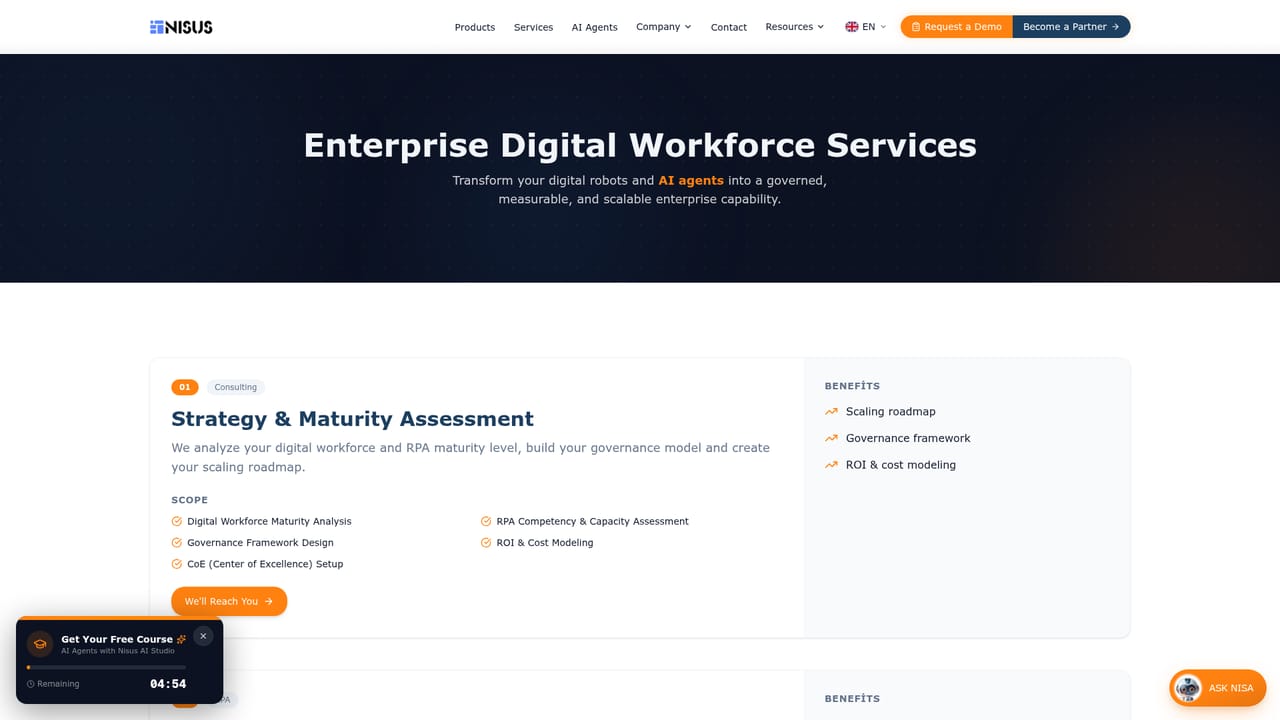Click check icon beside Digital Workforce Maturity Analysis
The width and height of the screenshot is (1280, 720).
[x=177, y=521]
